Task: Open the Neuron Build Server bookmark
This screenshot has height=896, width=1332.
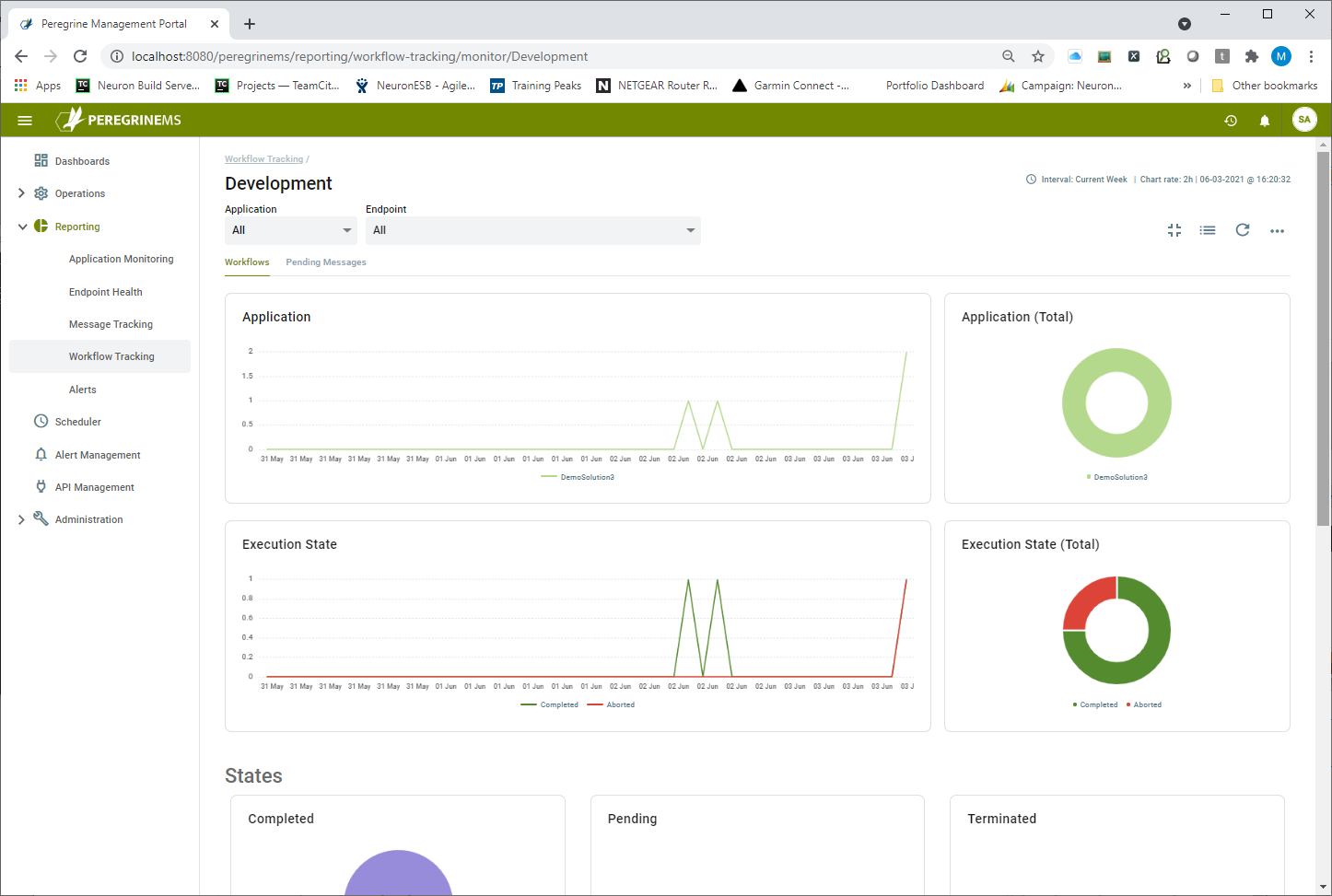Action: click(138, 86)
